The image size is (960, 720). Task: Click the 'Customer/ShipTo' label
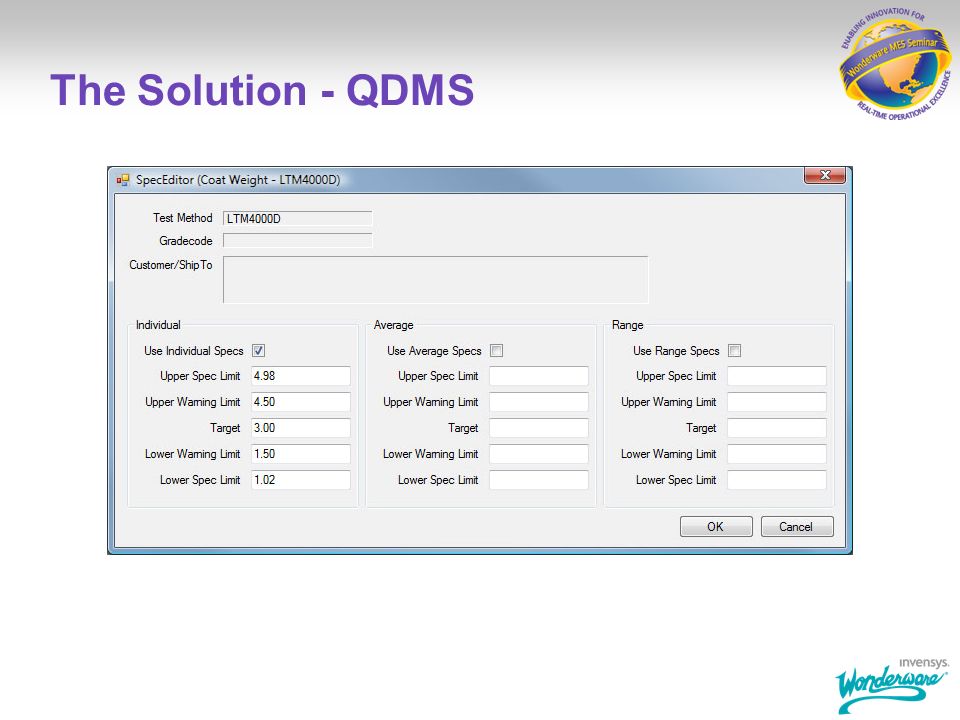pyautogui.click(x=171, y=265)
